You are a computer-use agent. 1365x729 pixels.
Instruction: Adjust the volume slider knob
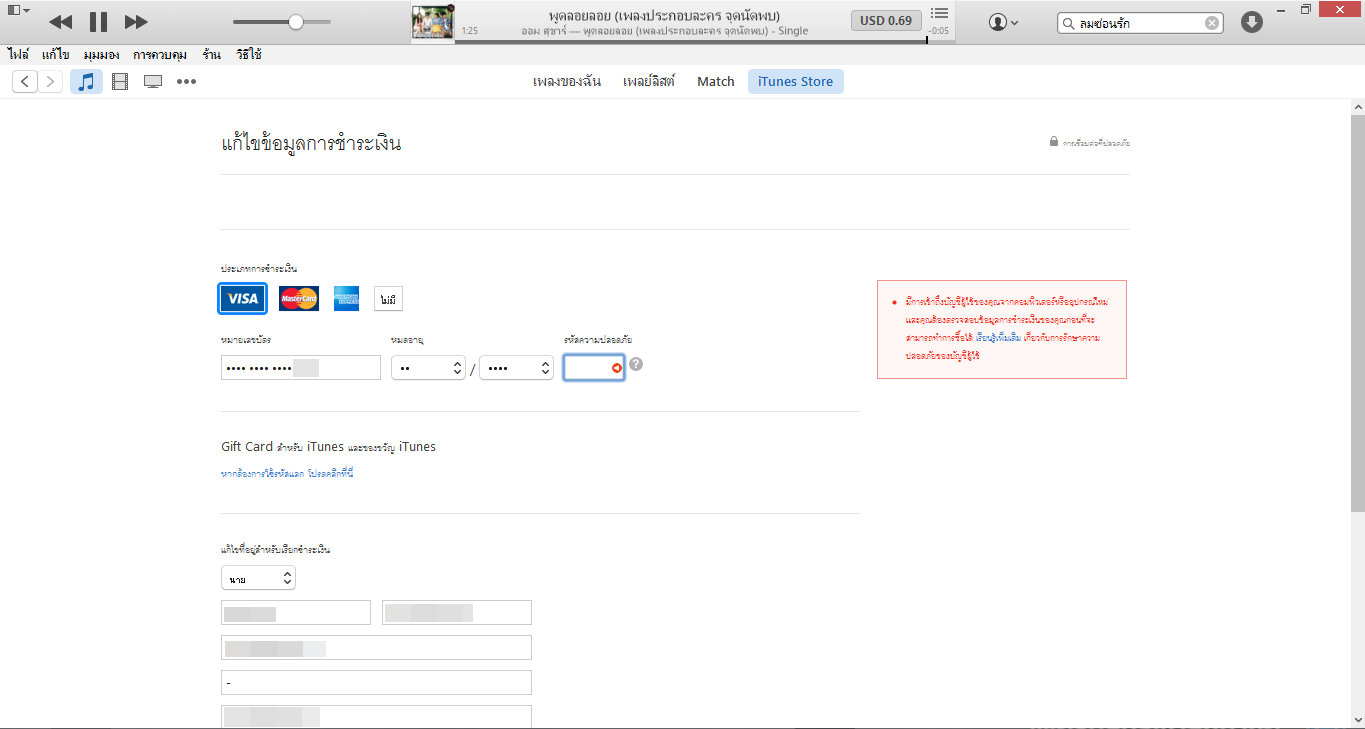click(296, 22)
